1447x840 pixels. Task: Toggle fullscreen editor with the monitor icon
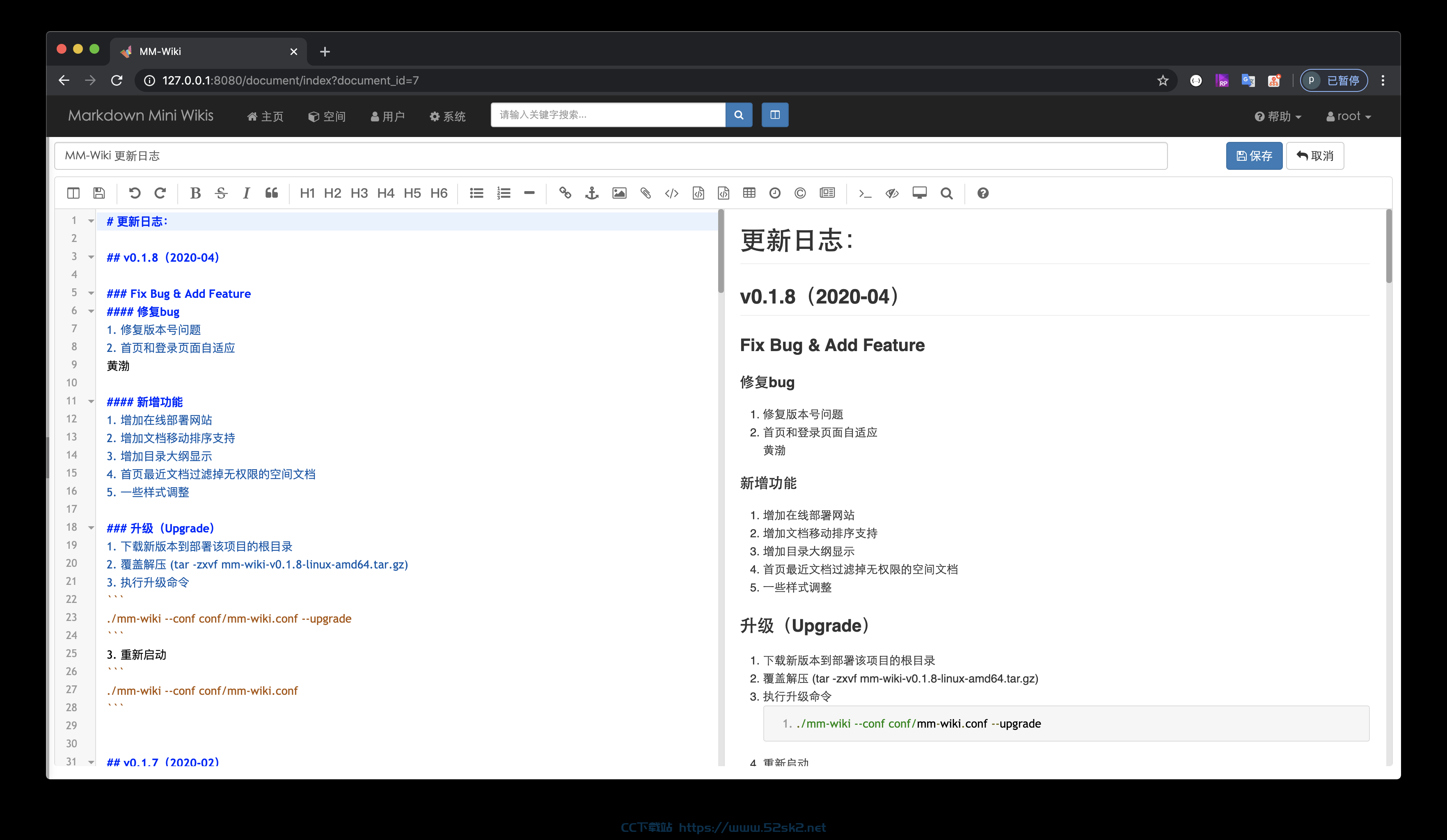919,193
